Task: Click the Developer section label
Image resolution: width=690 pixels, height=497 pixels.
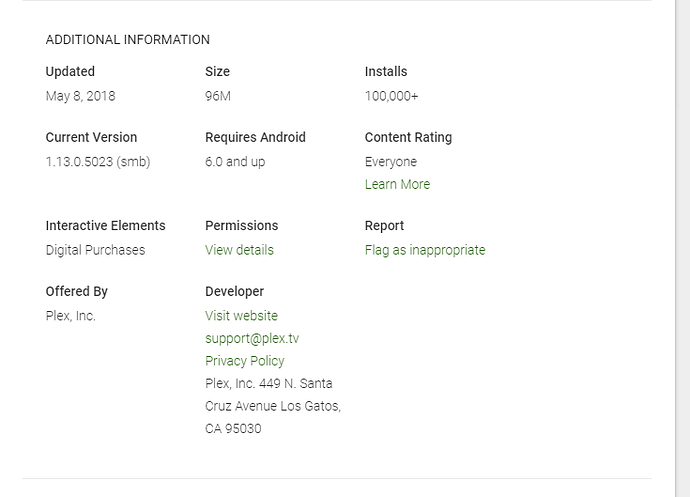Action: [x=235, y=292]
